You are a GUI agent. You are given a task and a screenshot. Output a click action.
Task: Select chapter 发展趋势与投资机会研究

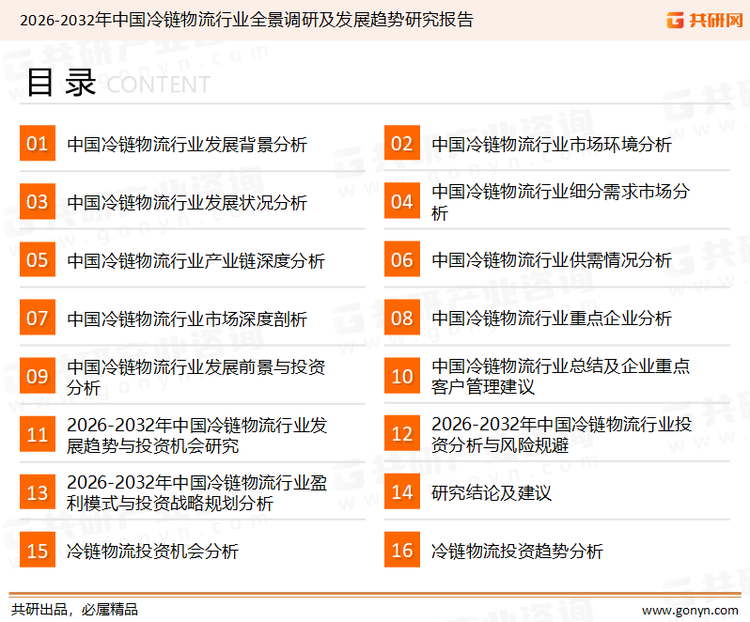[x=196, y=435]
